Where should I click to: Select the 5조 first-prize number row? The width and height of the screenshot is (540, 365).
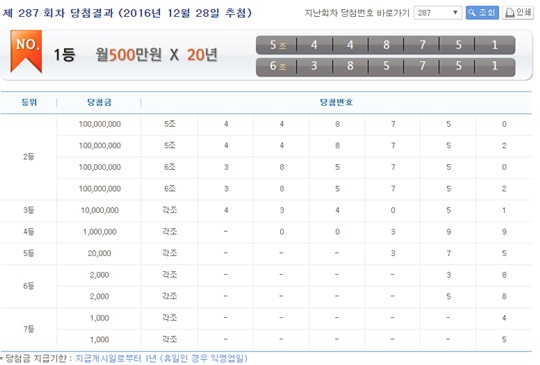(x=385, y=45)
